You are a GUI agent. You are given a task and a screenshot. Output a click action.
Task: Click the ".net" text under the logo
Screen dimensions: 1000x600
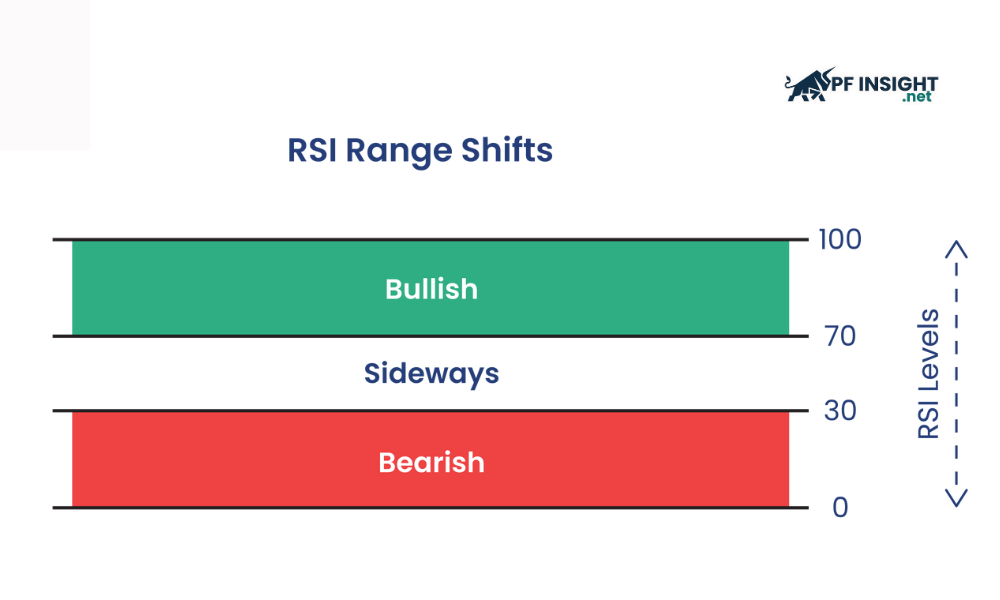[916, 98]
